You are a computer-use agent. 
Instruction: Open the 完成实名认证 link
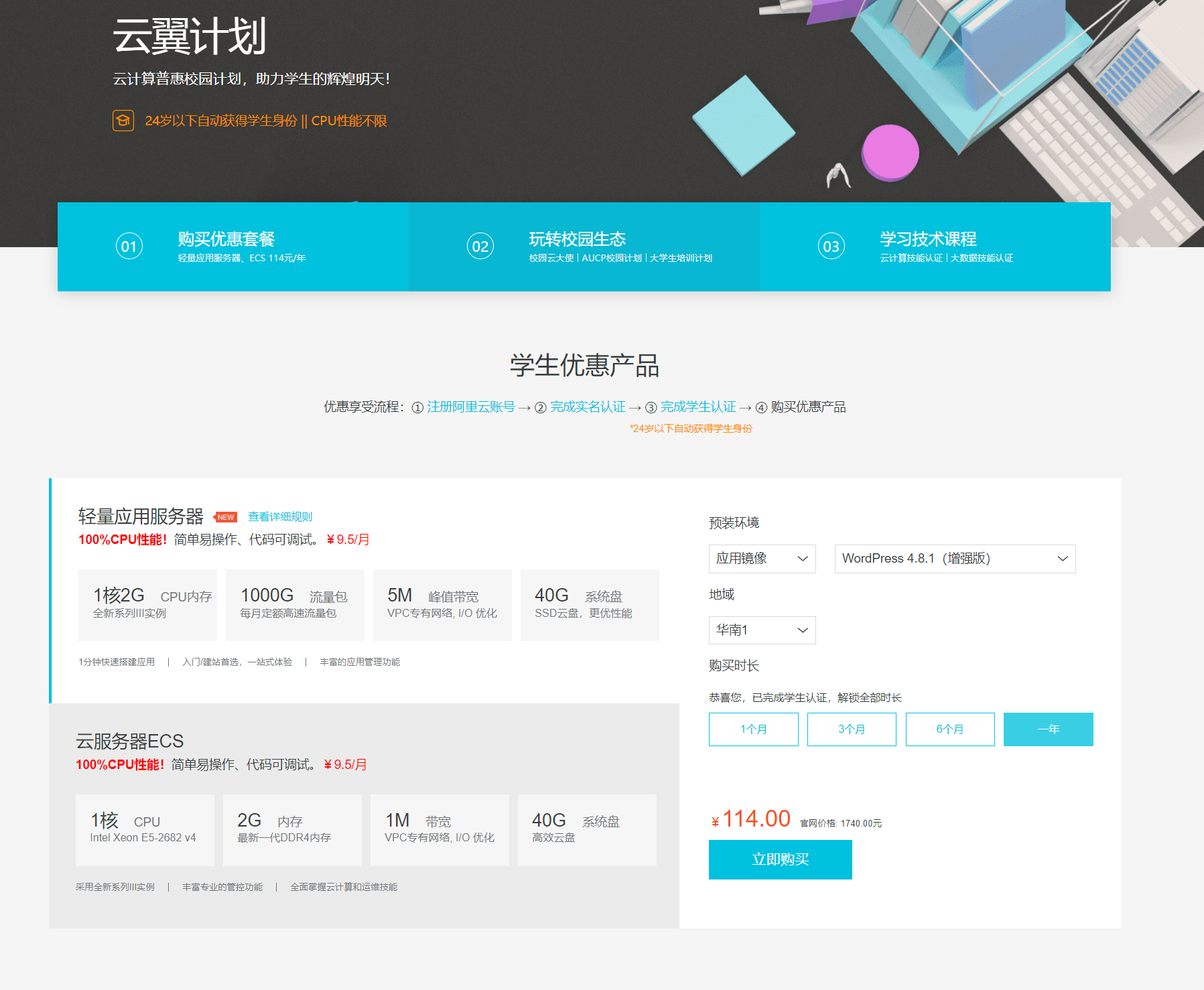click(x=588, y=407)
